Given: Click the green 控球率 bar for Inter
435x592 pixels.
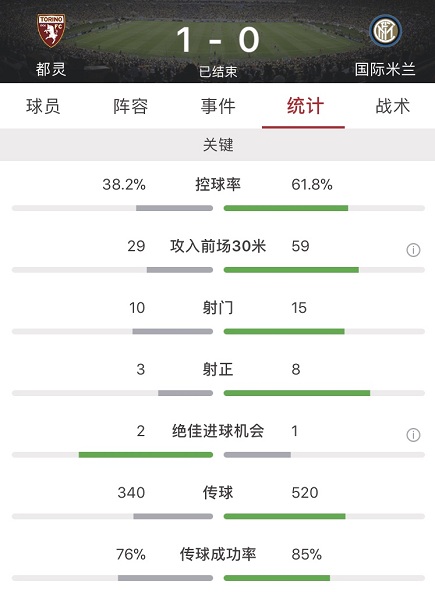Looking at the screenshot, I should click(x=286, y=208).
